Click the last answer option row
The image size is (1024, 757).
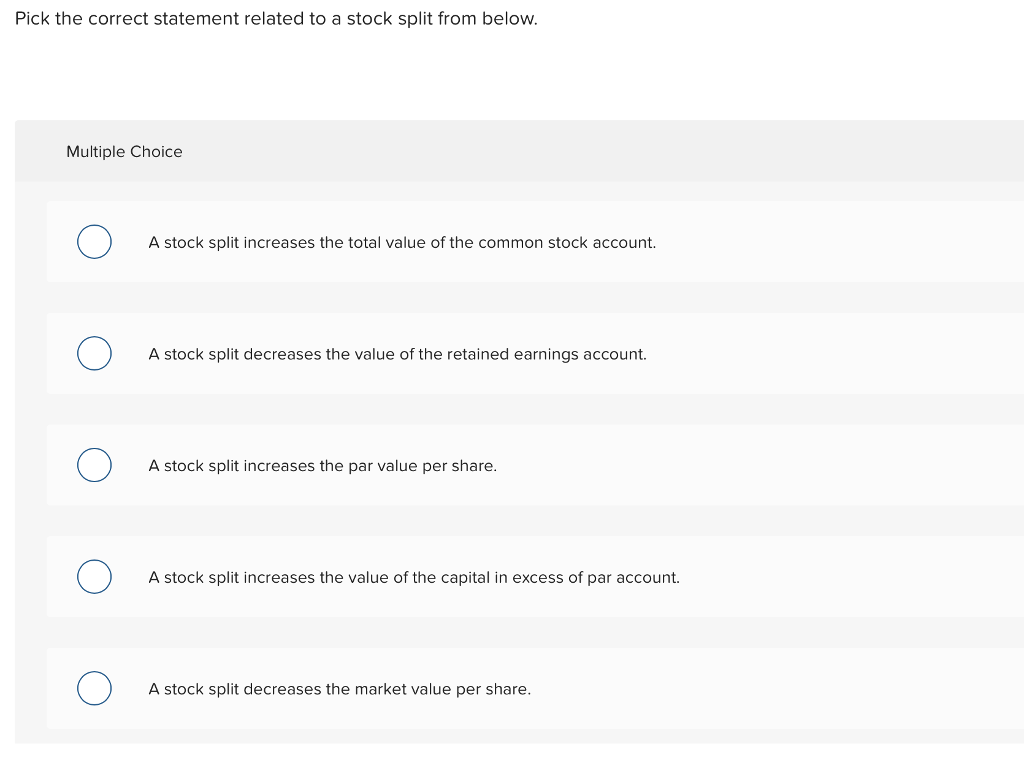tap(500, 689)
